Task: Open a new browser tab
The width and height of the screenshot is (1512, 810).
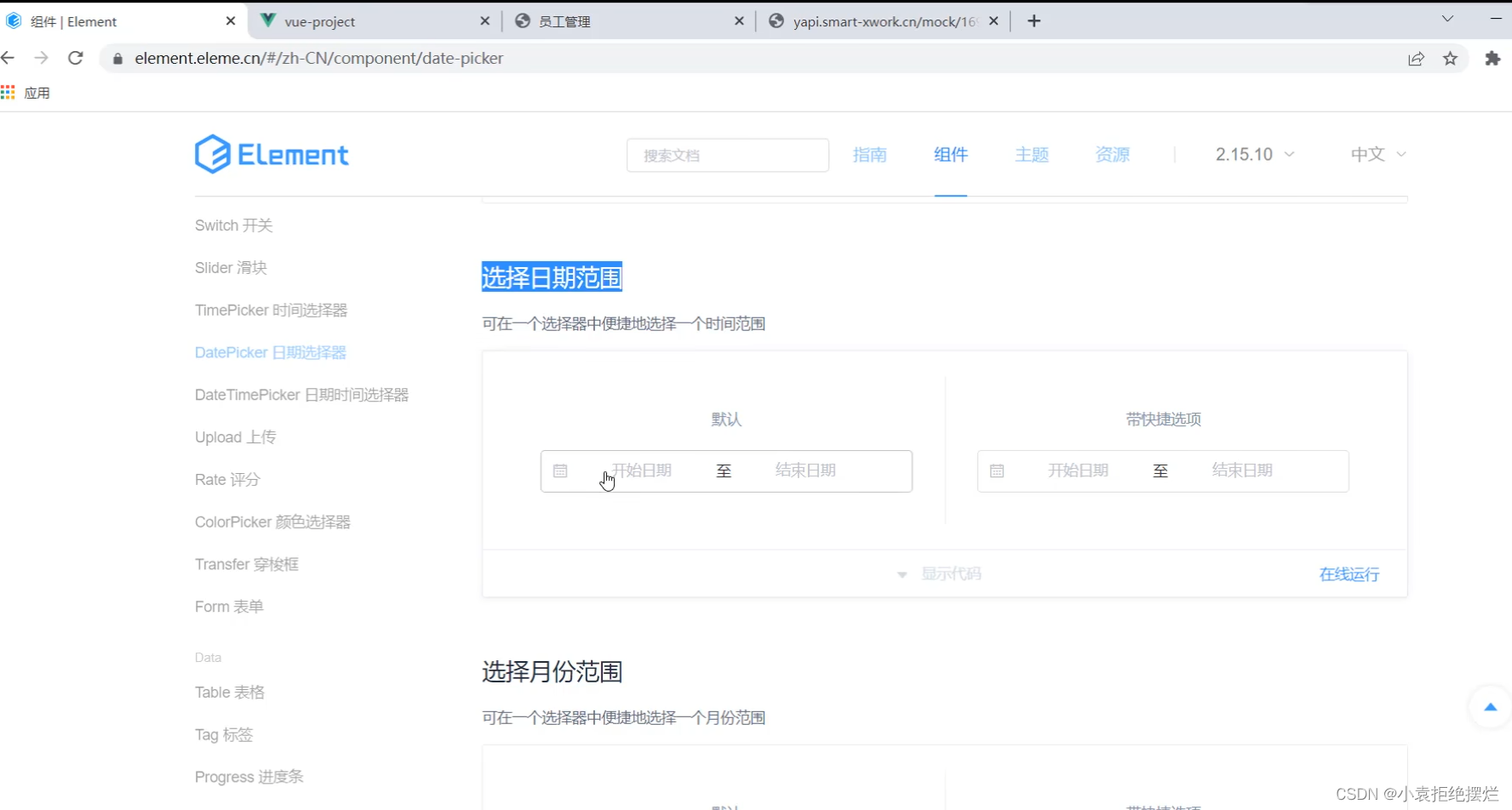Action: click(1034, 21)
